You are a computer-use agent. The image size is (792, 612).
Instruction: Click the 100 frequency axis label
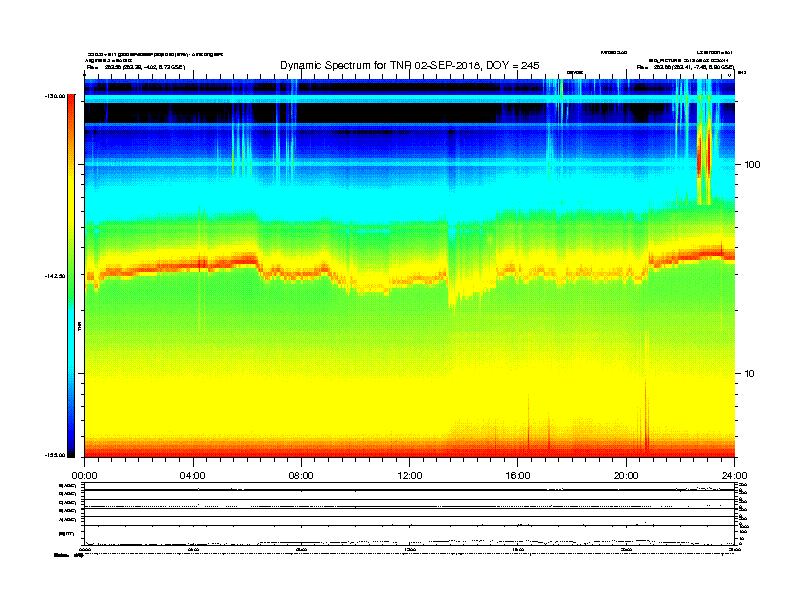point(752,165)
